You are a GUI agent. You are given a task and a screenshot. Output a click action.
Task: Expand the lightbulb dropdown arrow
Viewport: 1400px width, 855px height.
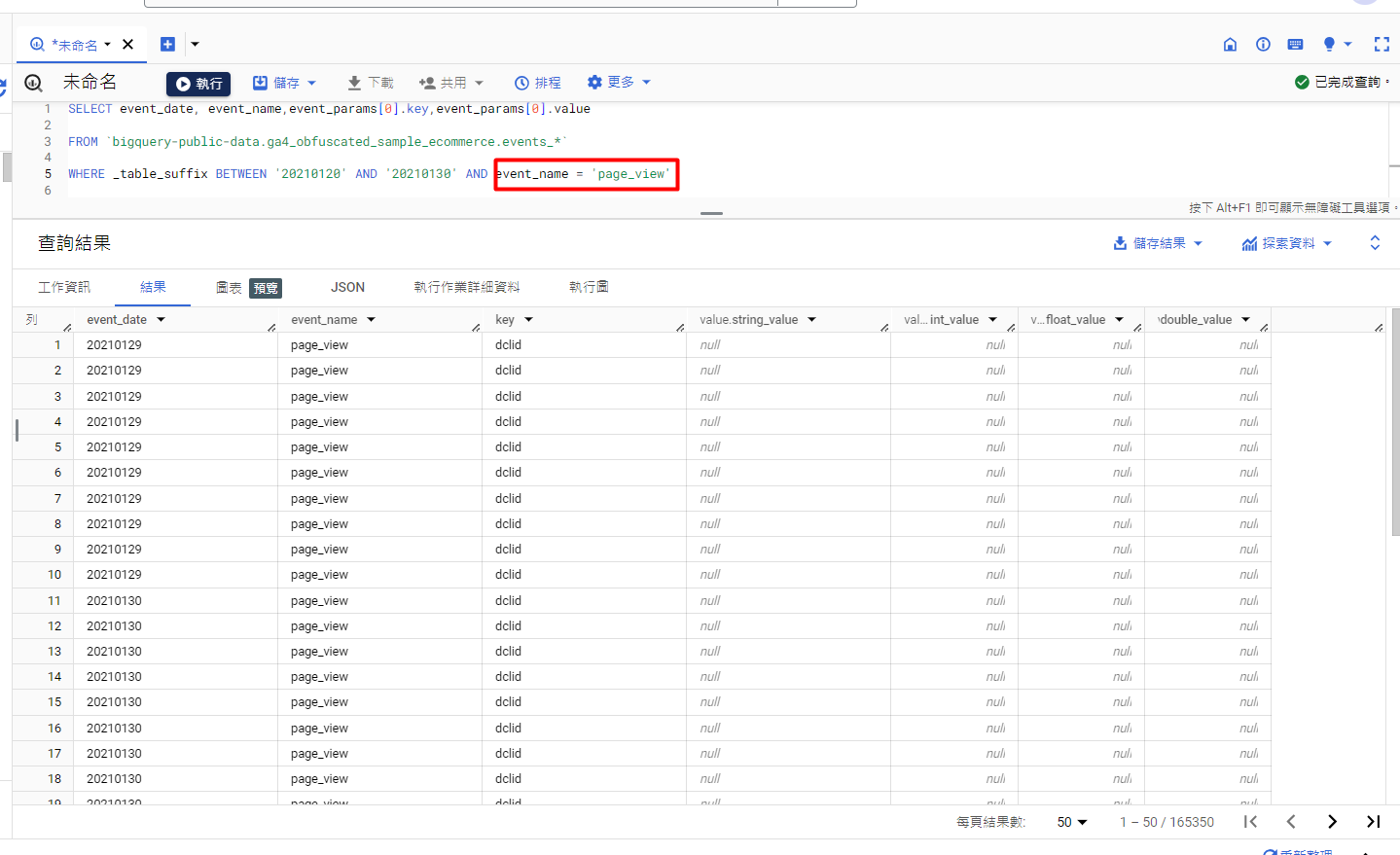(x=1347, y=44)
